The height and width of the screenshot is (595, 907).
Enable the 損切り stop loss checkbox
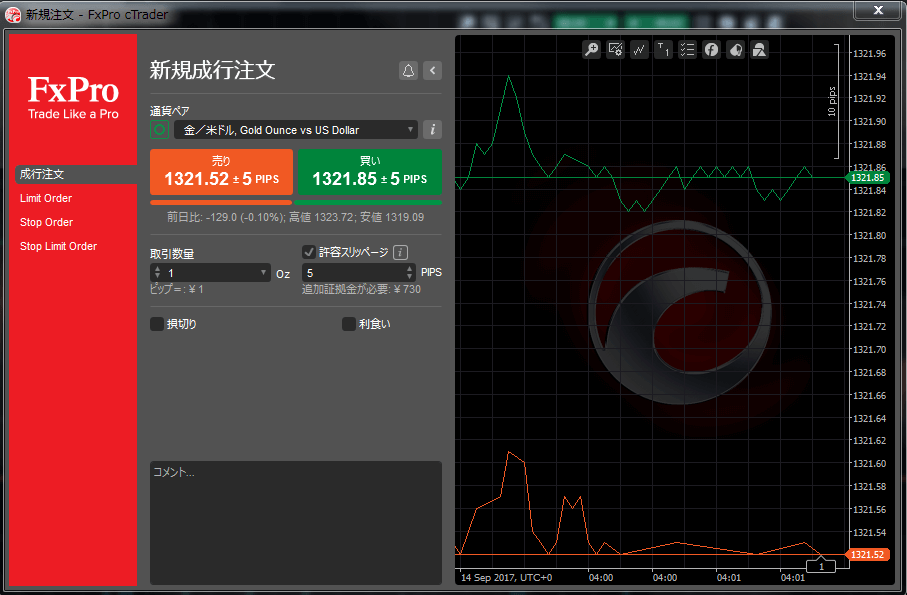[157, 324]
